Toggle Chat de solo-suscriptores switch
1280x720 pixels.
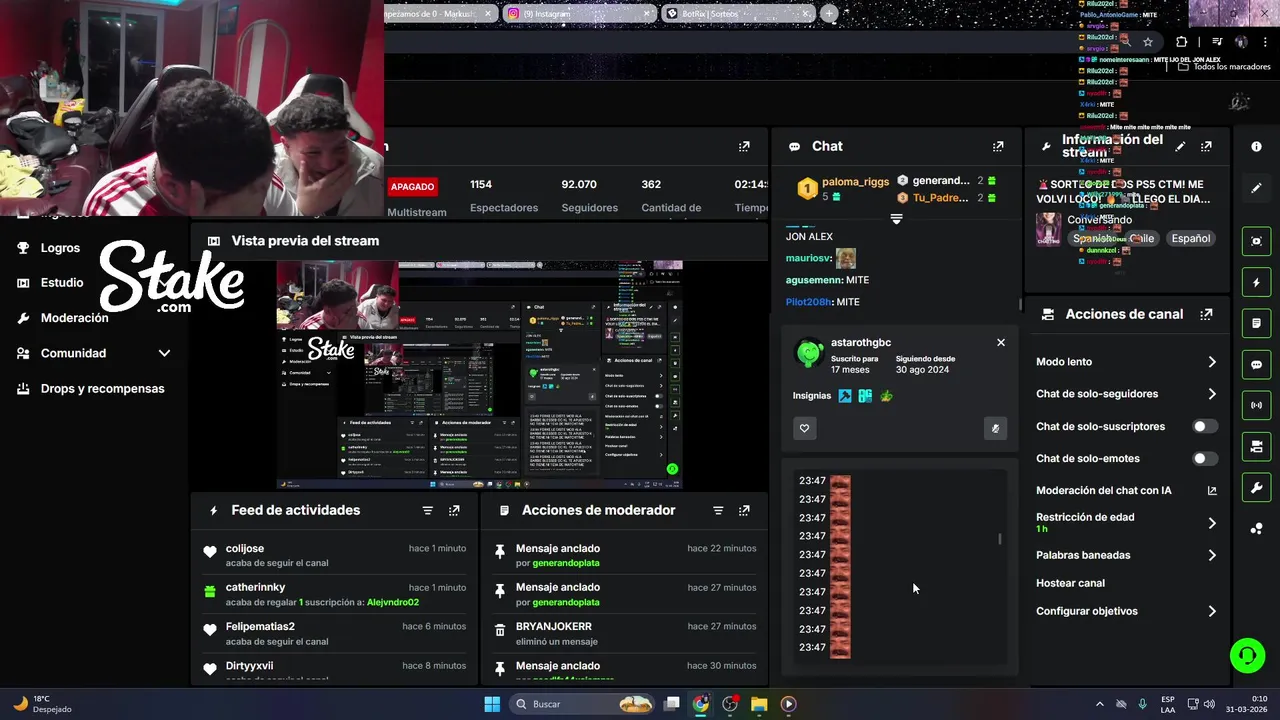tap(1205, 426)
